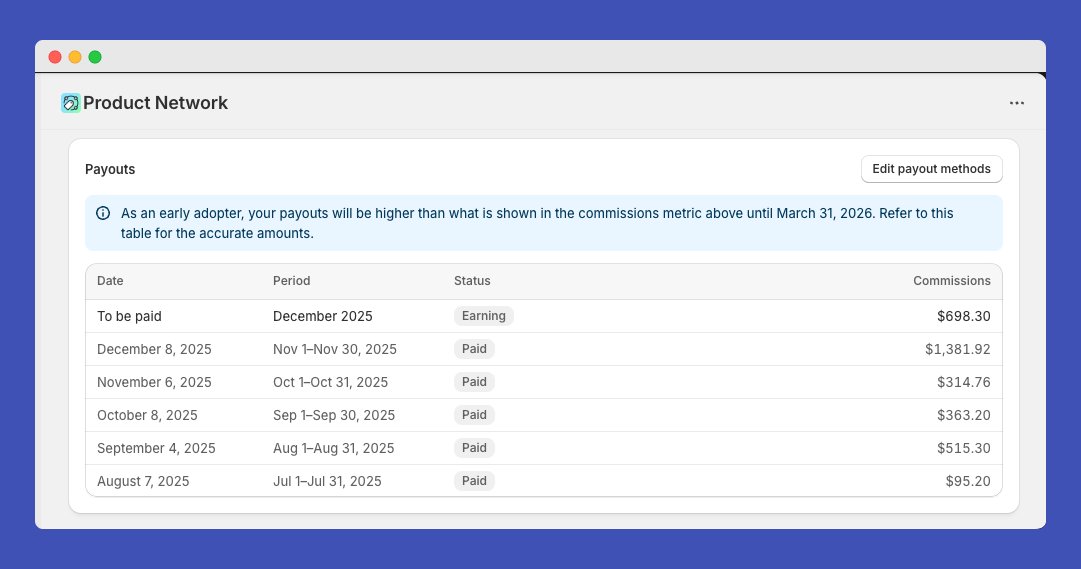Open the three-dot more options menu
Screen dimensions: 1081x569
click(x=1017, y=103)
